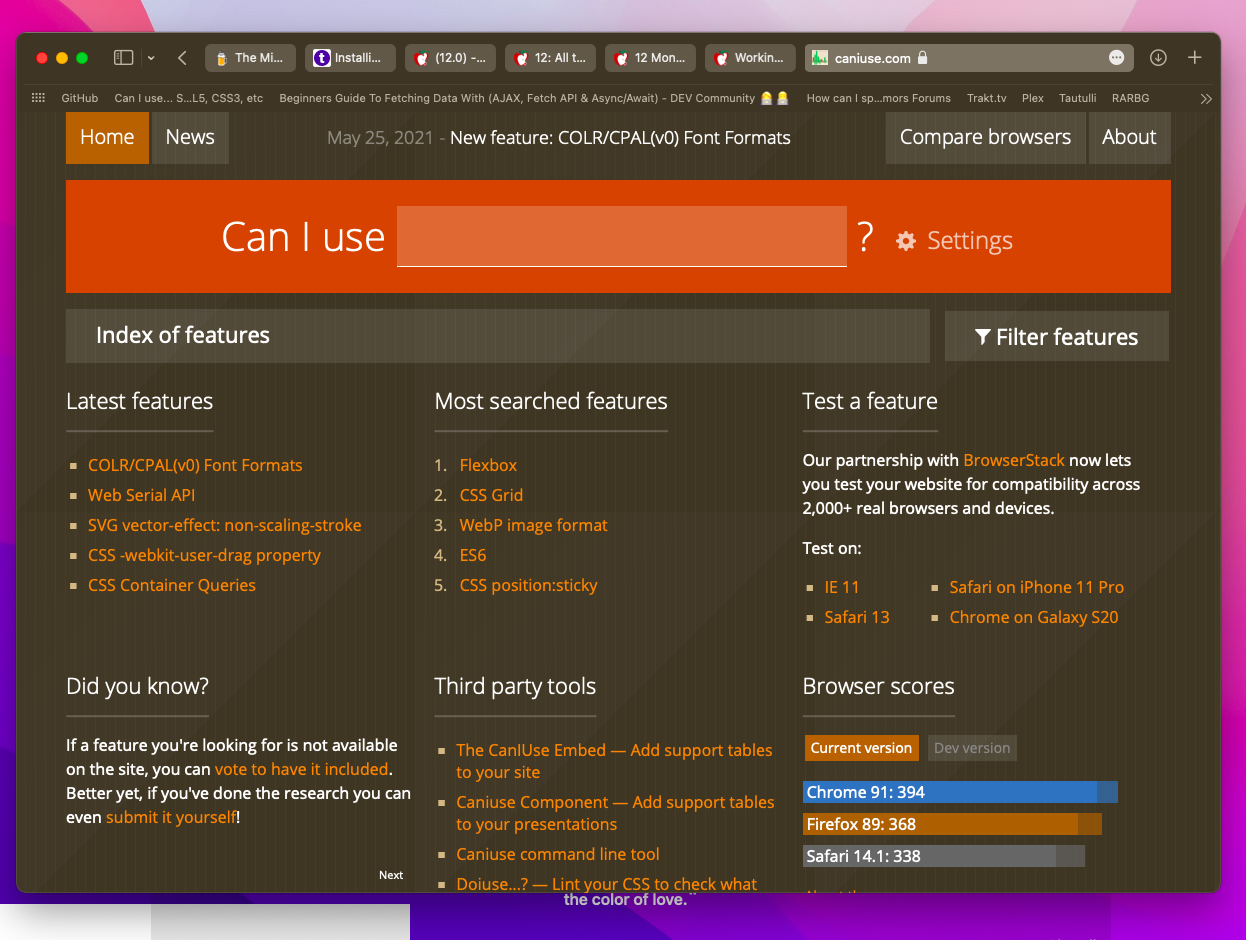Open COLR/CPAL(v0) Font Formats in Latest features
Viewport: 1246px width, 940px height.
(195, 465)
